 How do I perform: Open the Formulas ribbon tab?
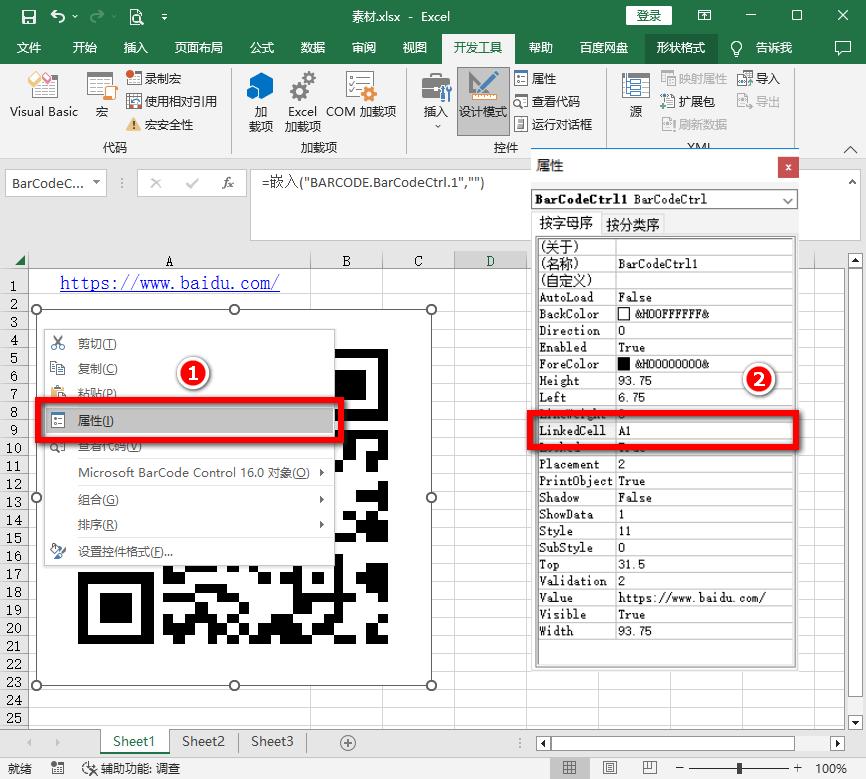262,48
